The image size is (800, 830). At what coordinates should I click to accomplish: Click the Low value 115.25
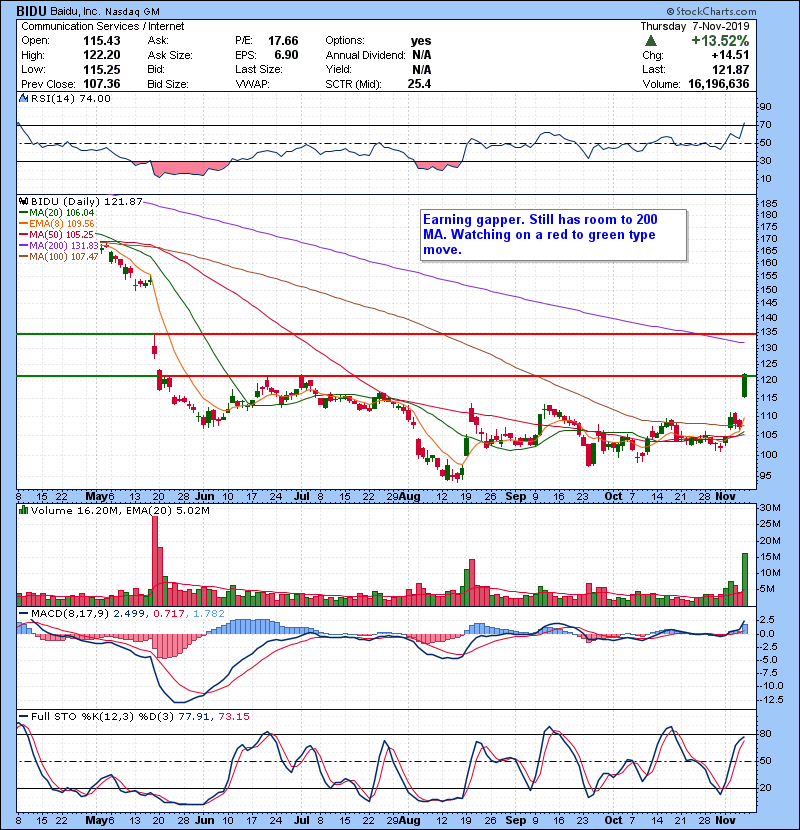[x=102, y=69]
